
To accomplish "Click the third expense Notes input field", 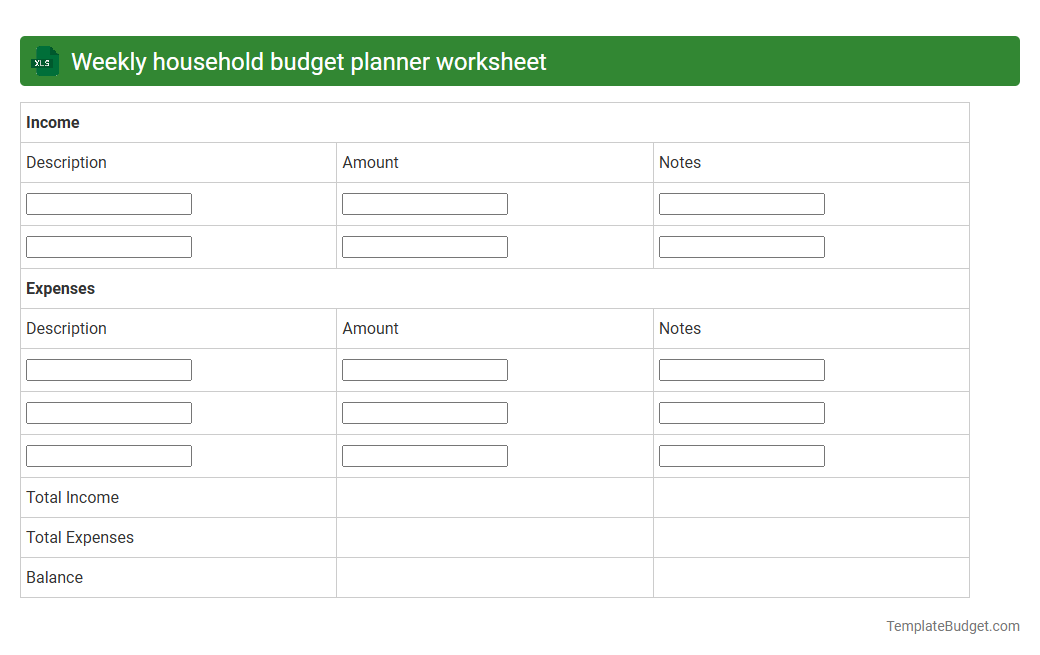I will coord(741,455).
